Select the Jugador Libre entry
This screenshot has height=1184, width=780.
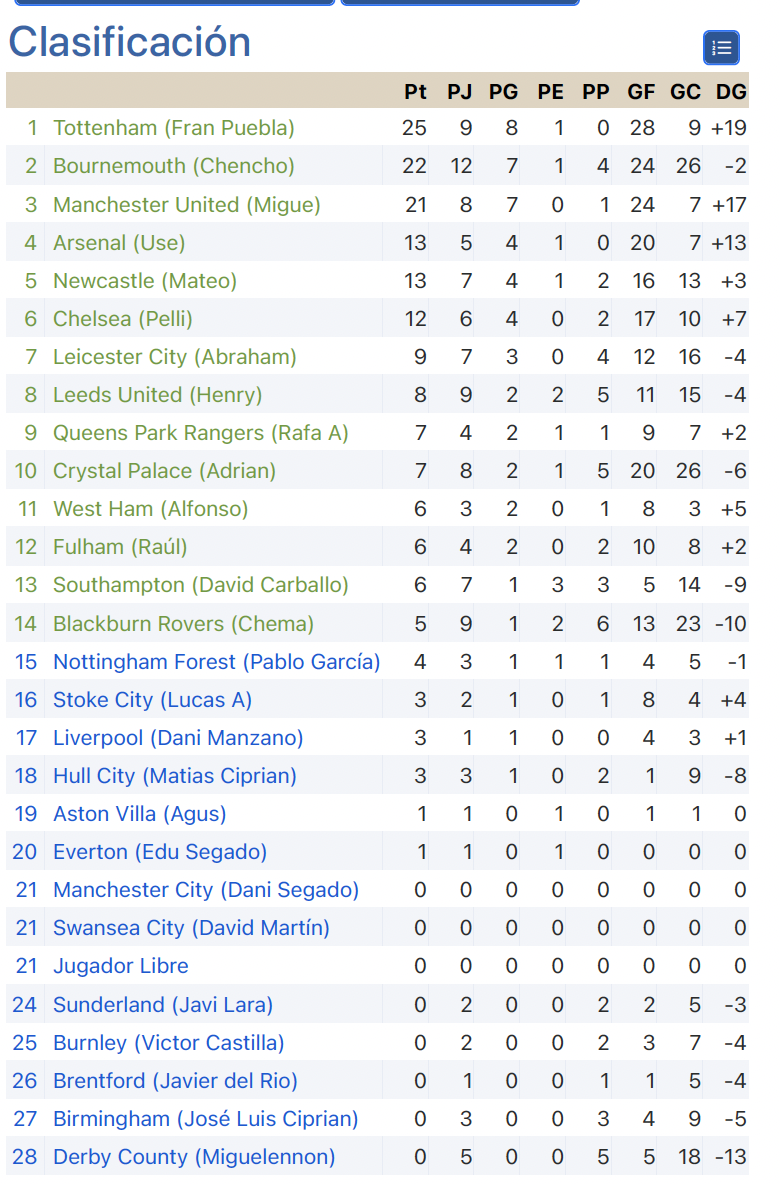(x=120, y=966)
